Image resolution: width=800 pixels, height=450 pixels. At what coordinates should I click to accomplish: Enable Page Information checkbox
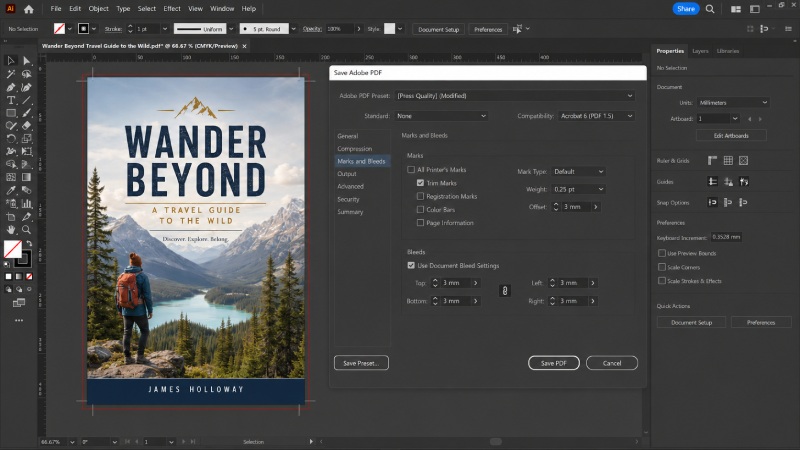pos(420,222)
